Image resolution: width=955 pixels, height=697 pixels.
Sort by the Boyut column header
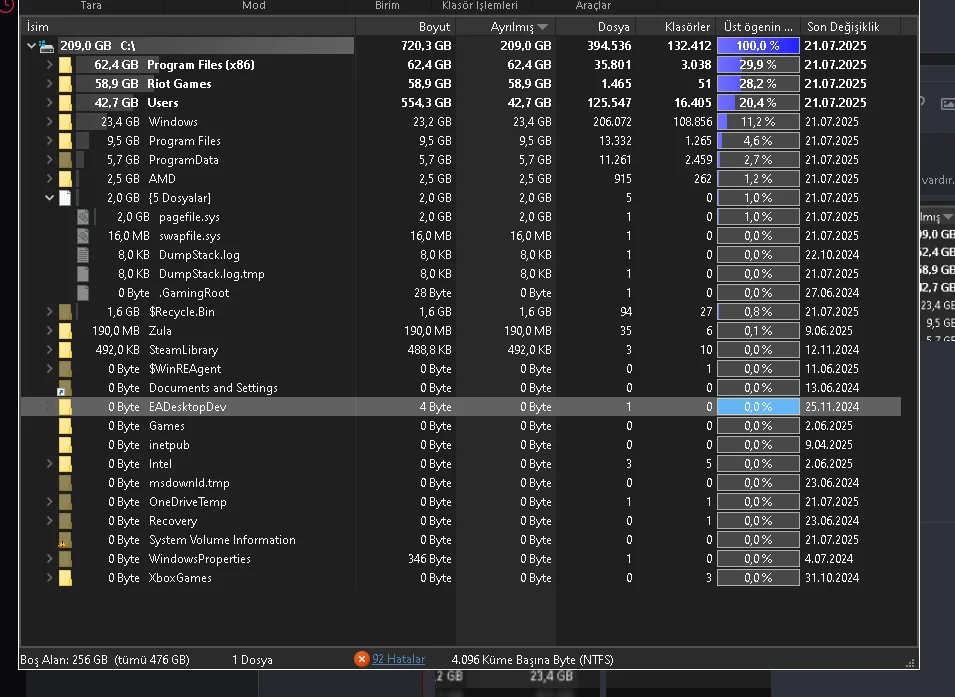[x=406, y=27]
